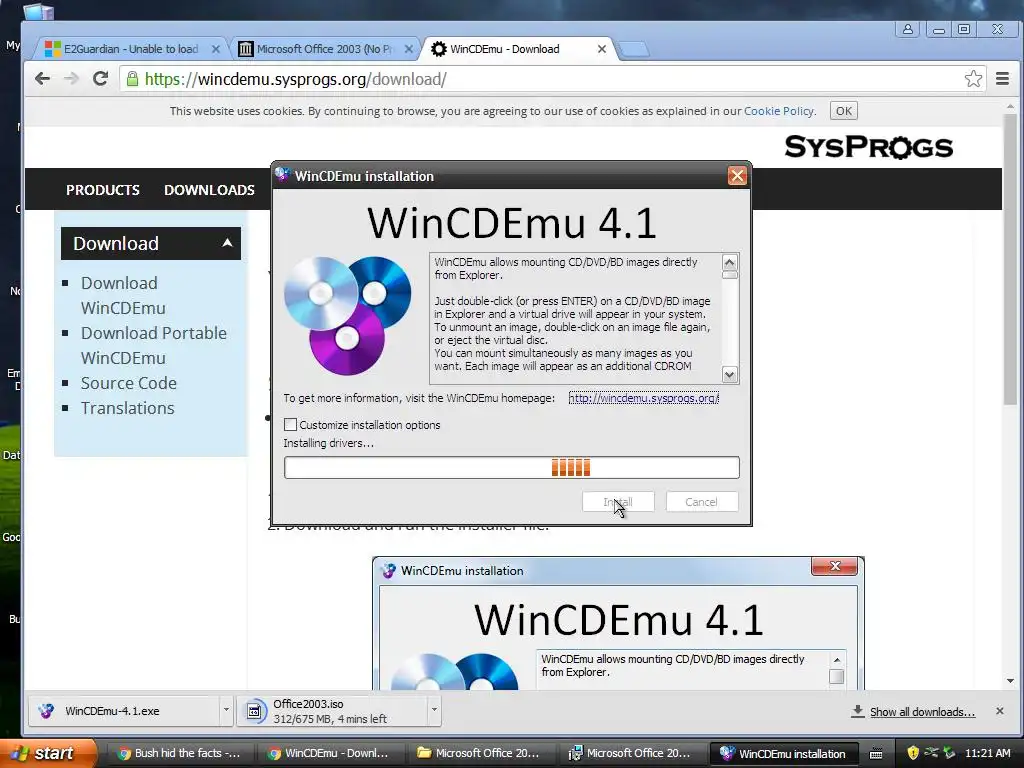1024x768 pixels.
Task: Open the Translations link
Action: click(x=127, y=408)
